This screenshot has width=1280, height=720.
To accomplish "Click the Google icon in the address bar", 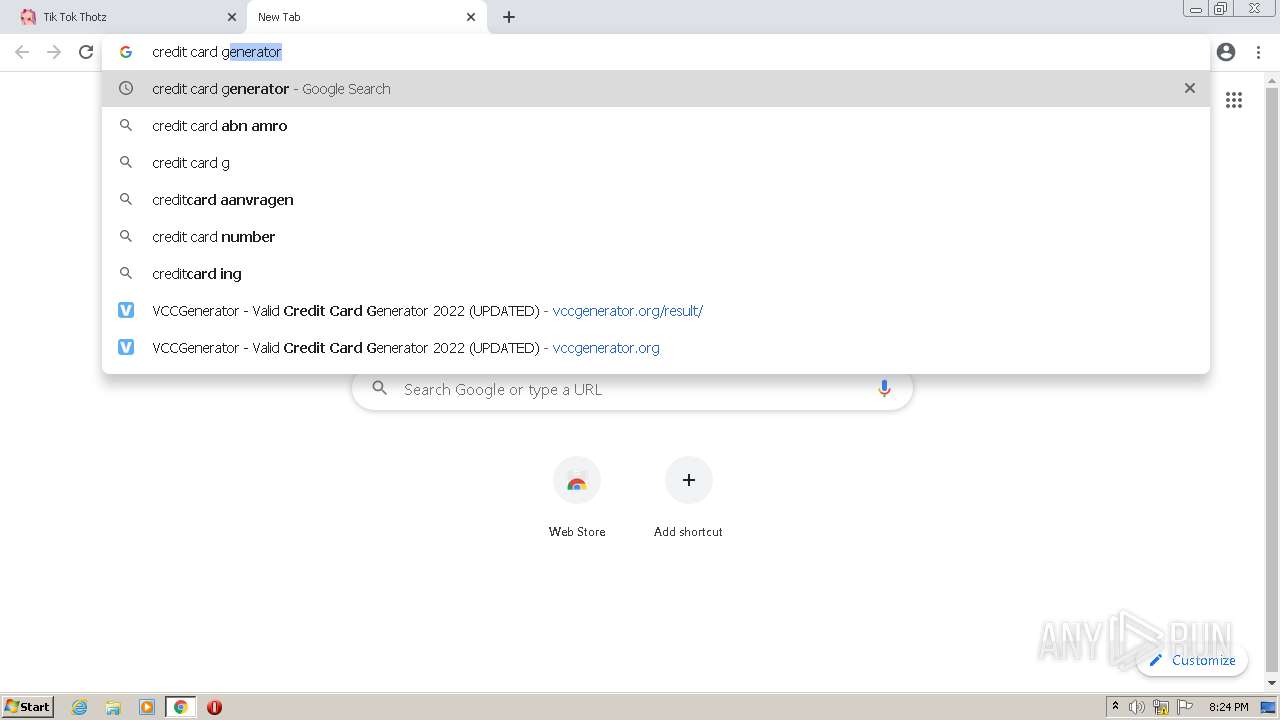I will tap(126, 52).
